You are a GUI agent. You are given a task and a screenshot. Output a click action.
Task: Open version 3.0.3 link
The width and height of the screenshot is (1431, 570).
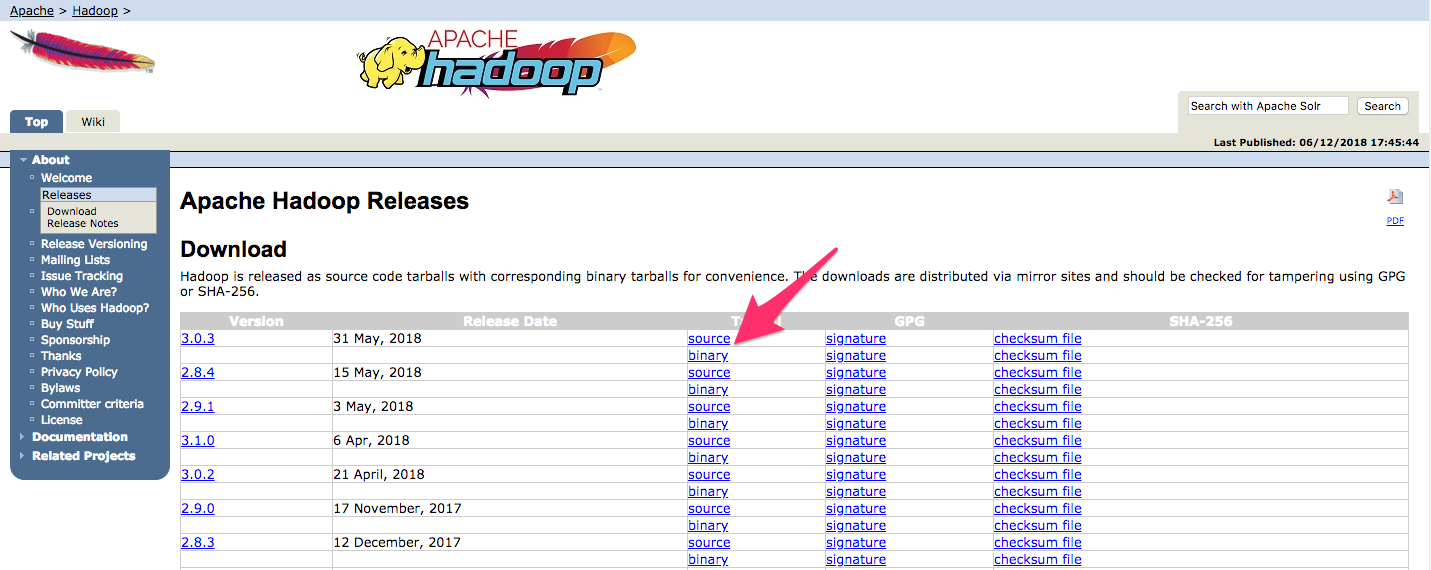pyautogui.click(x=197, y=338)
